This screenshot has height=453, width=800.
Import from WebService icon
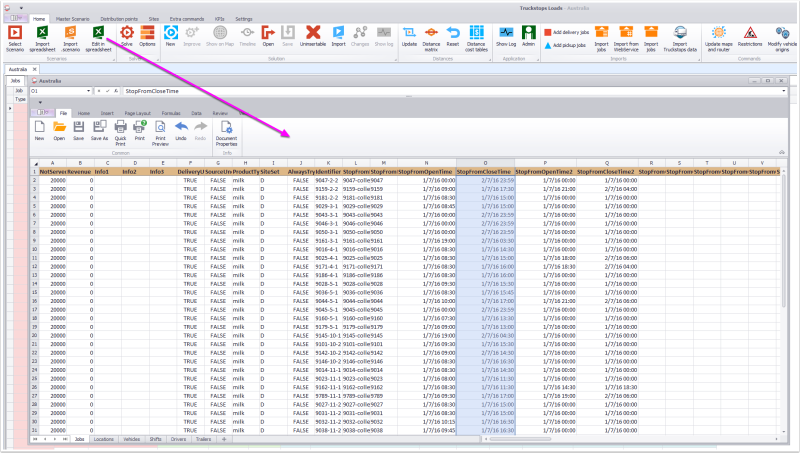click(626, 33)
